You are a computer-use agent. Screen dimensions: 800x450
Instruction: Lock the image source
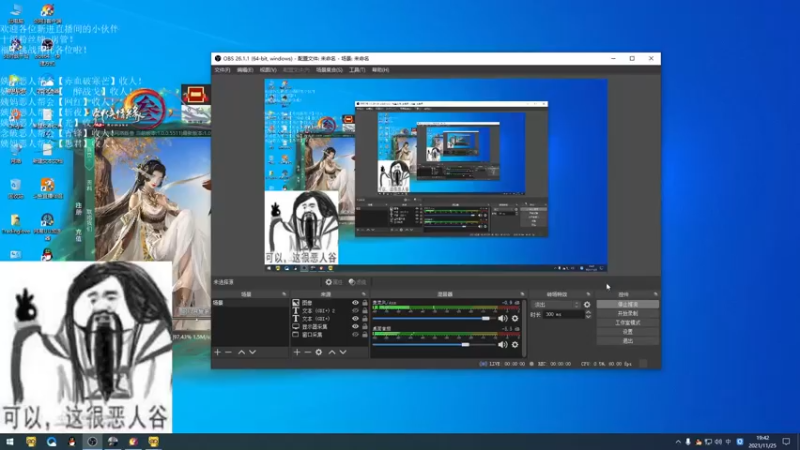(x=364, y=303)
